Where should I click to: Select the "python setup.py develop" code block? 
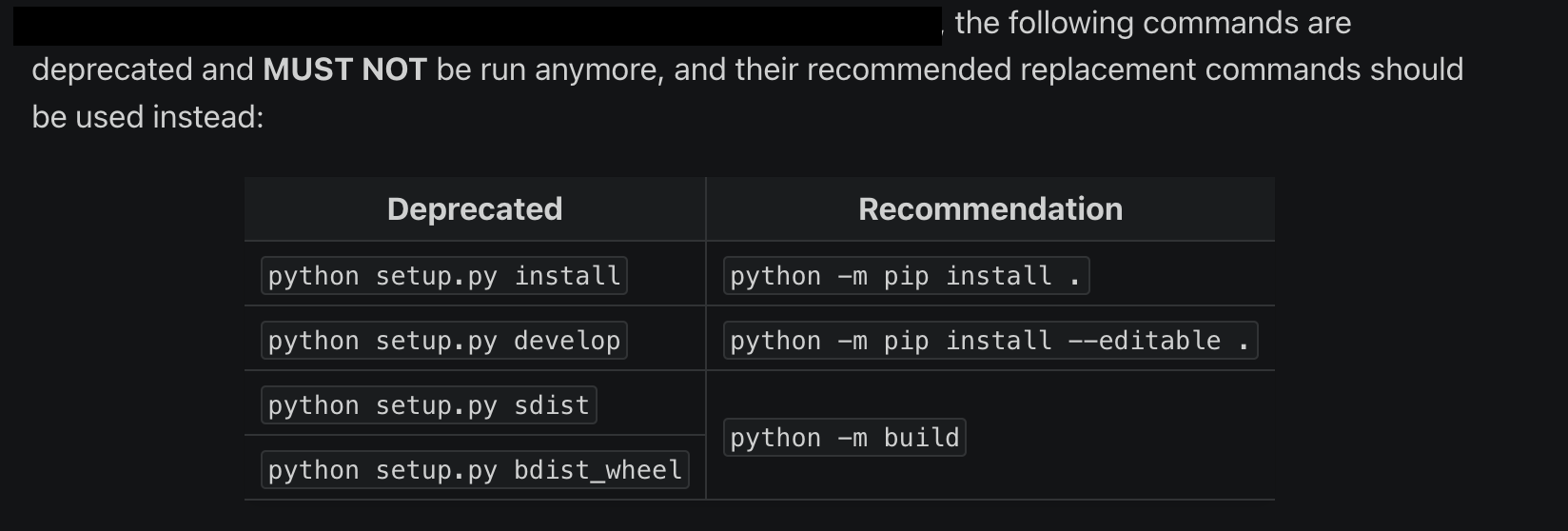pyautogui.click(x=443, y=341)
